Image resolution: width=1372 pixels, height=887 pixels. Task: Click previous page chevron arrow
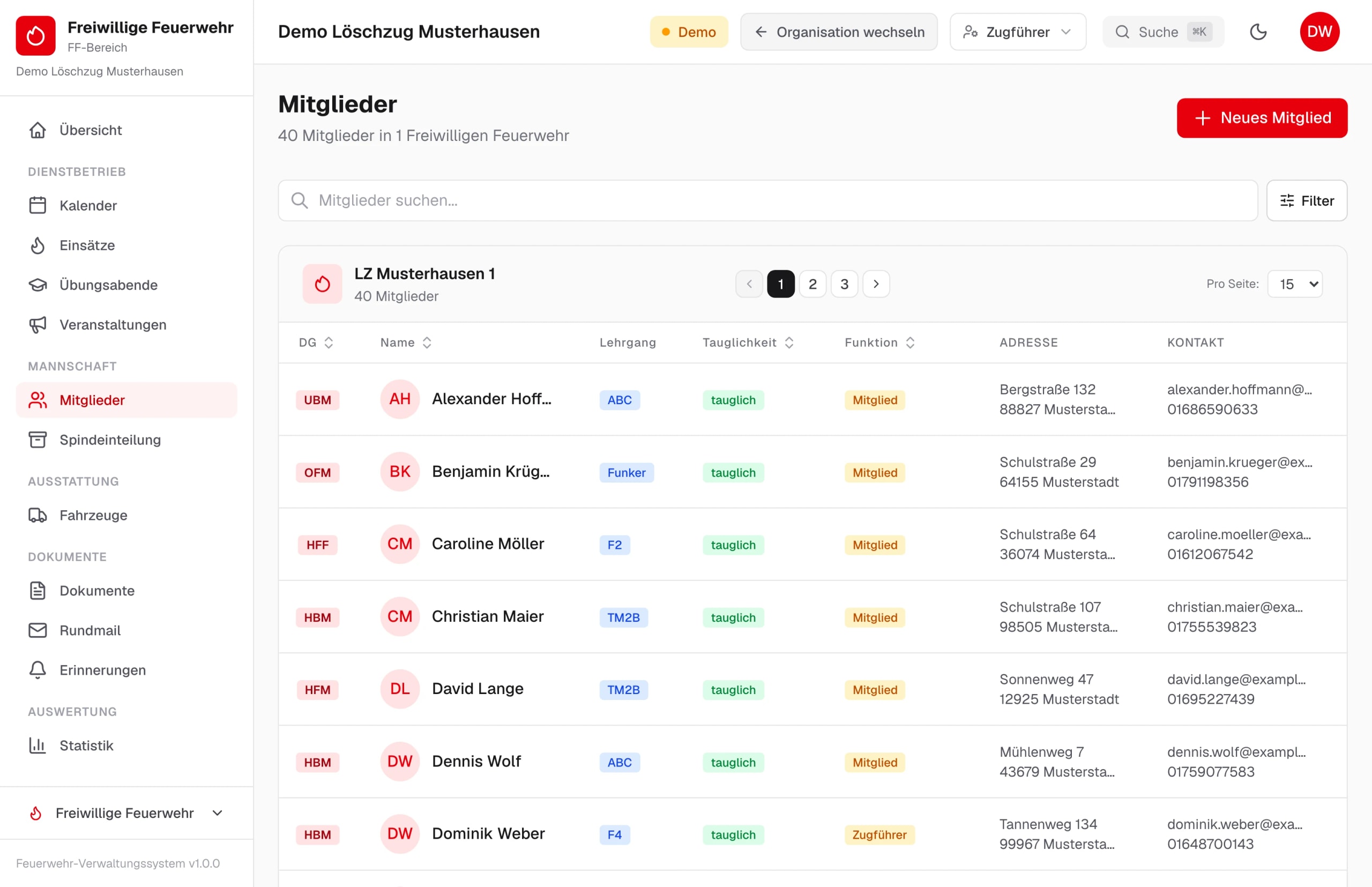749,284
